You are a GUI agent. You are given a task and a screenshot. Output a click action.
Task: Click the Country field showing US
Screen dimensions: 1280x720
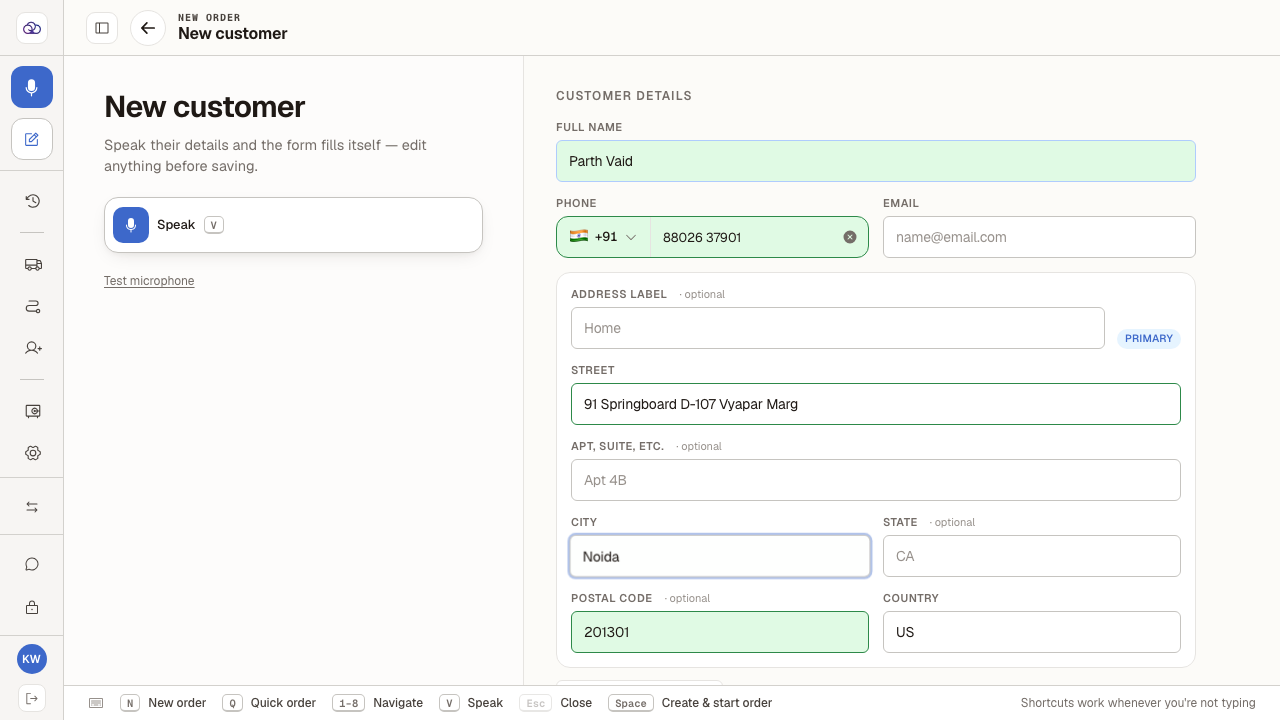(1032, 632)
